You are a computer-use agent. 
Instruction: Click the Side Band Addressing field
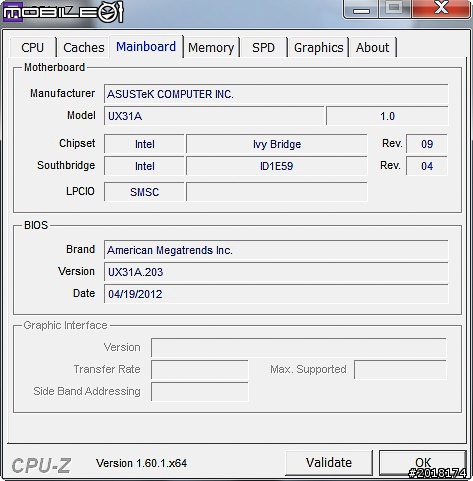tap(200, 392)
